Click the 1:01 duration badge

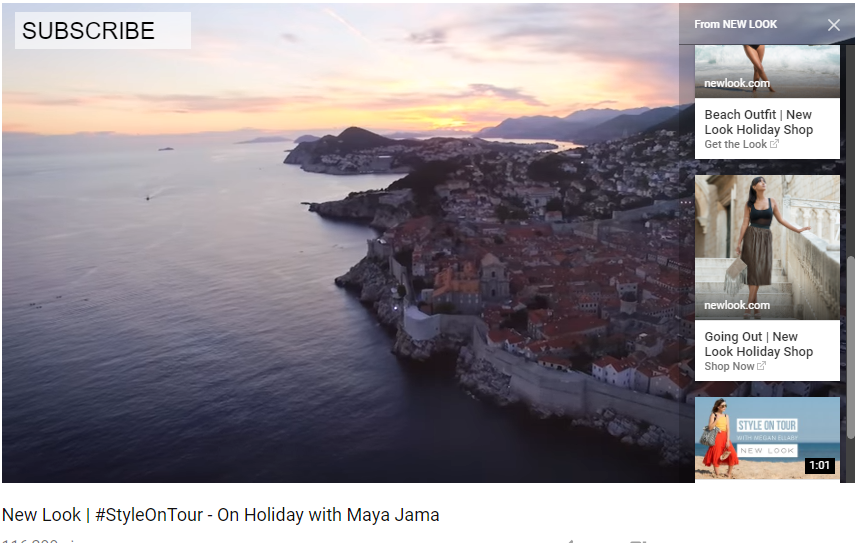tap(820, 465)
